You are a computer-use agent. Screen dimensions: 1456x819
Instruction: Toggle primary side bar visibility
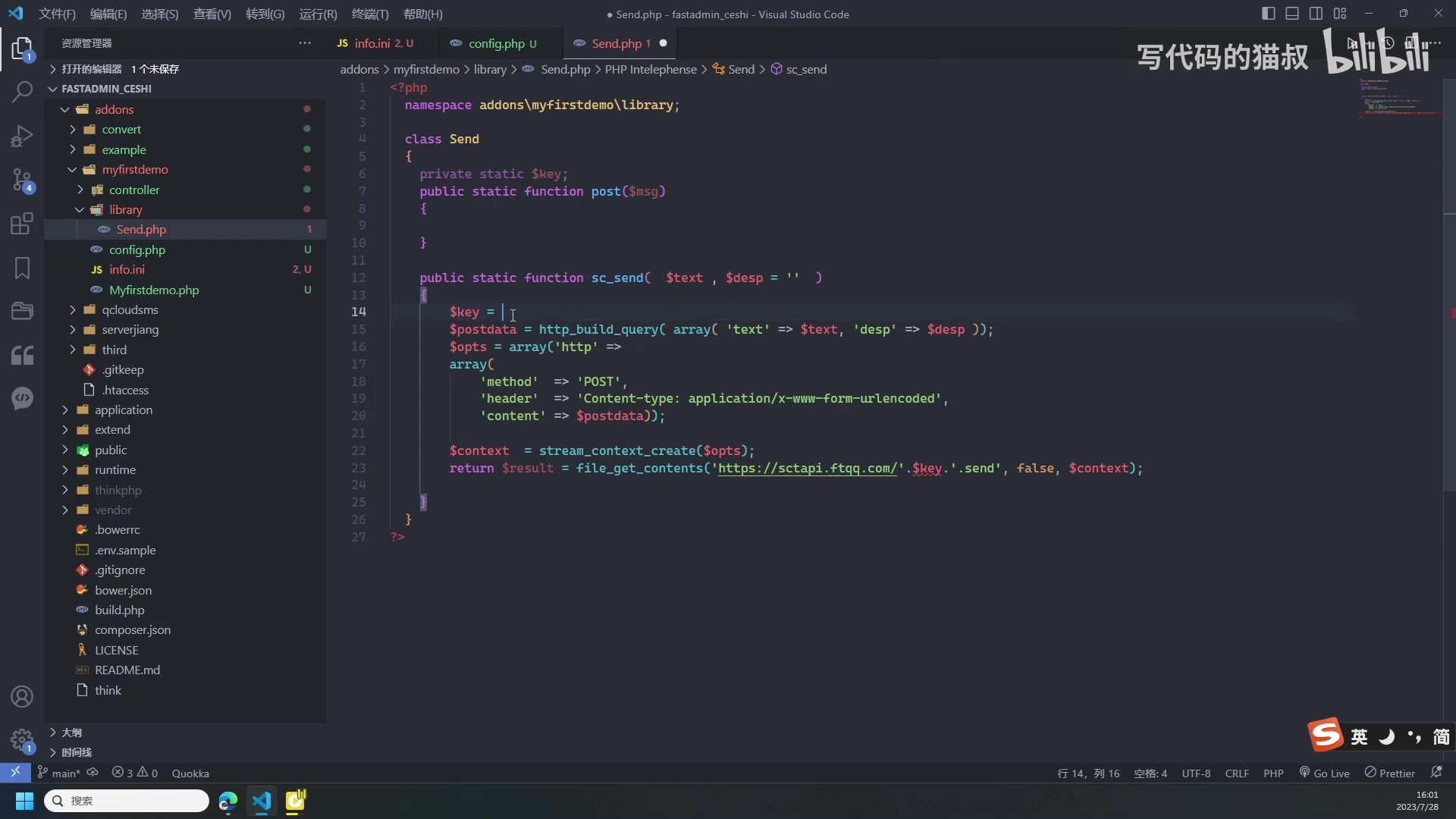(1268, 14)
